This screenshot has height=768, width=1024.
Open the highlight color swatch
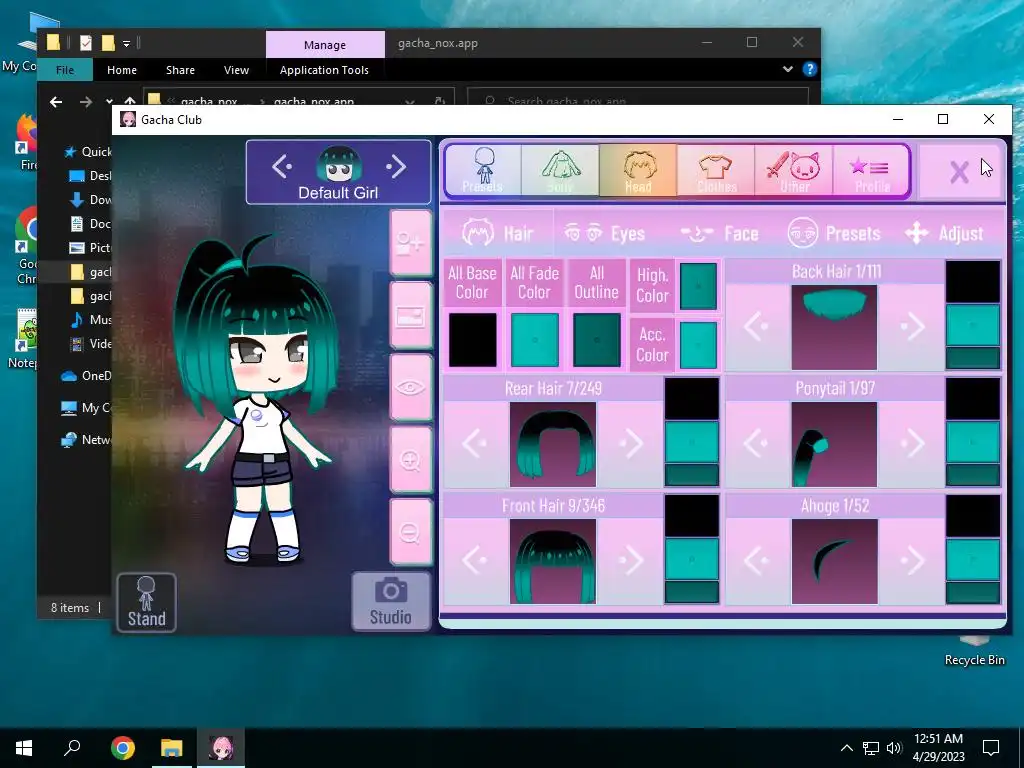pyautogui.click(x=698, y=286)
